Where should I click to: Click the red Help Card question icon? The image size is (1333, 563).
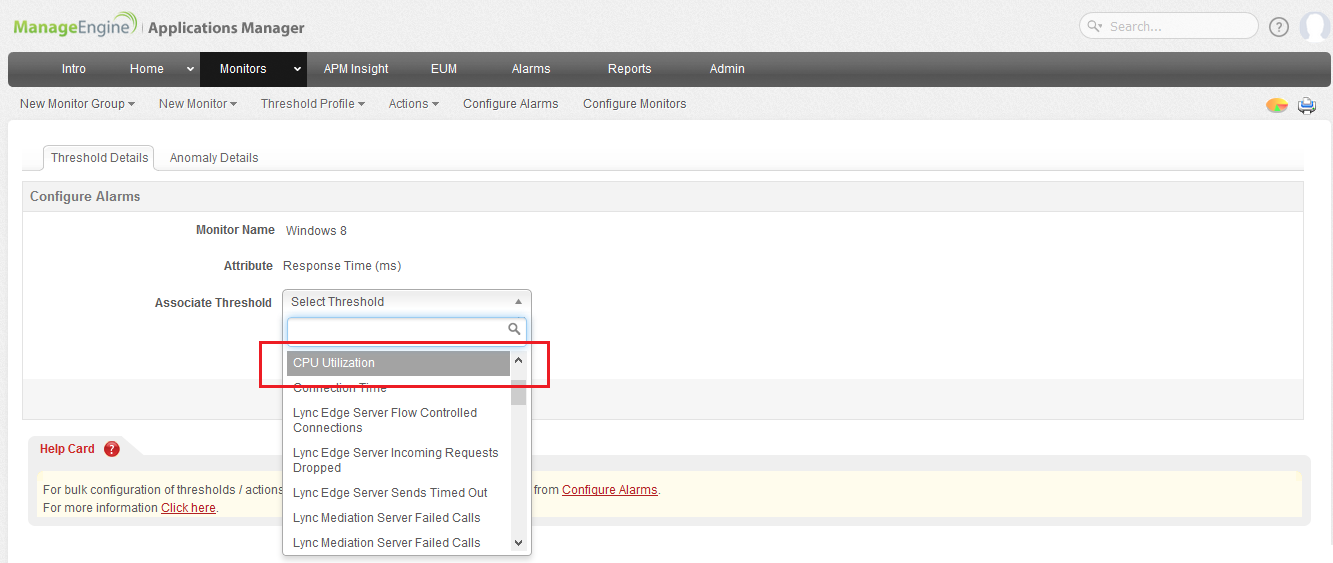112,449
